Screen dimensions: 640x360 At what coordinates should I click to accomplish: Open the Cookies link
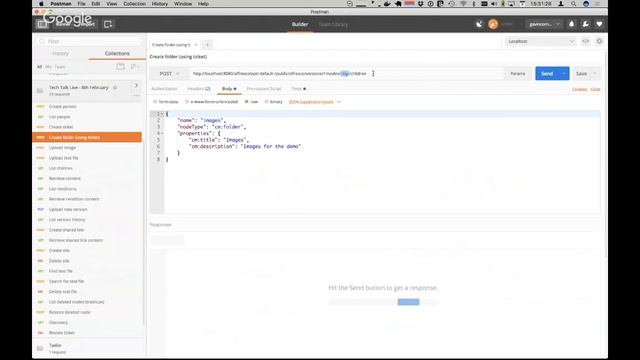pyautogui.click(x=579, y=89)
